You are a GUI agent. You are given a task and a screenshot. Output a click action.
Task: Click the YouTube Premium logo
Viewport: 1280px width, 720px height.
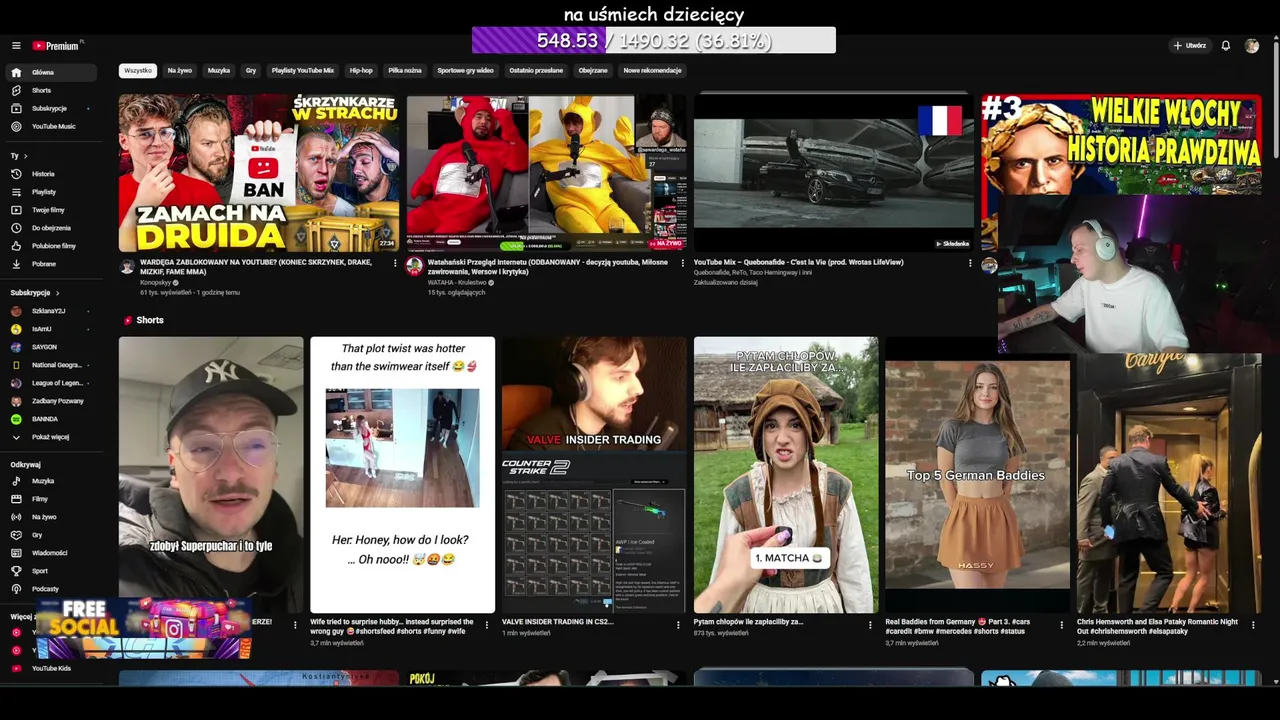pyautogui.click(x=57, y=46)
